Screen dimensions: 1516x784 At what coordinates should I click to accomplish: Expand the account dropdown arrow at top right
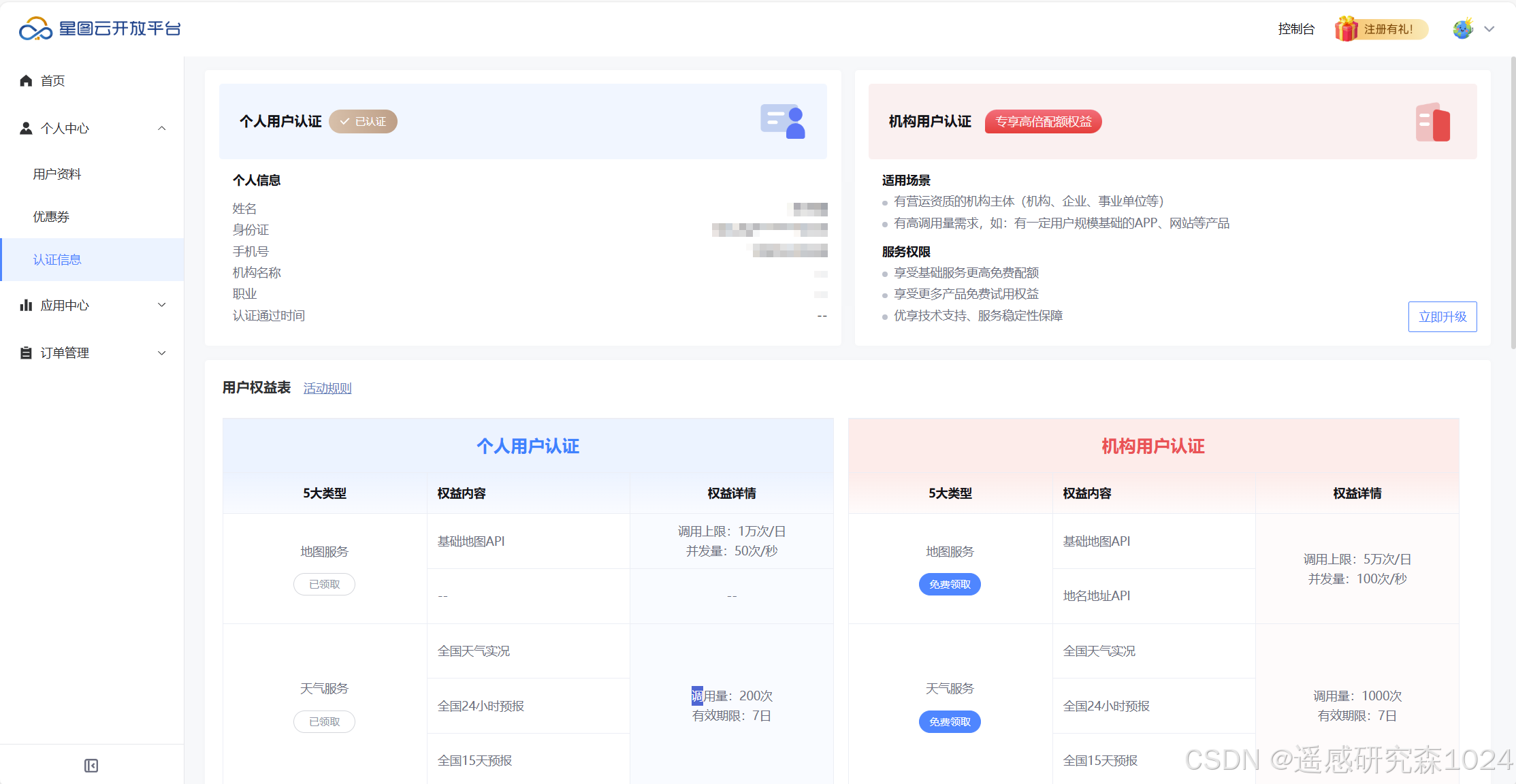coord(1489,29)
